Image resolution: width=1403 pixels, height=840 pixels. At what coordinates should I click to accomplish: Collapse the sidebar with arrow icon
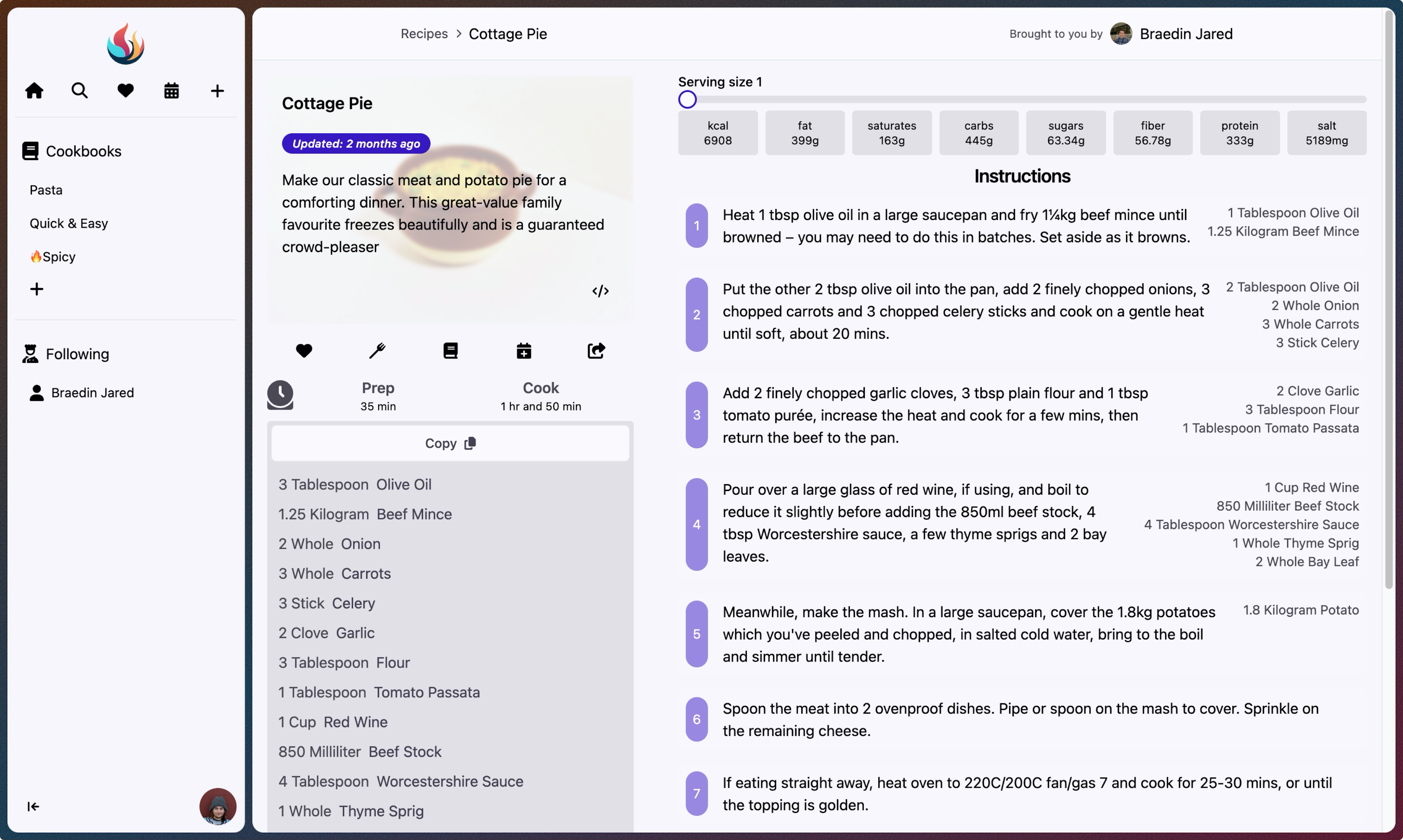(33, 806)
